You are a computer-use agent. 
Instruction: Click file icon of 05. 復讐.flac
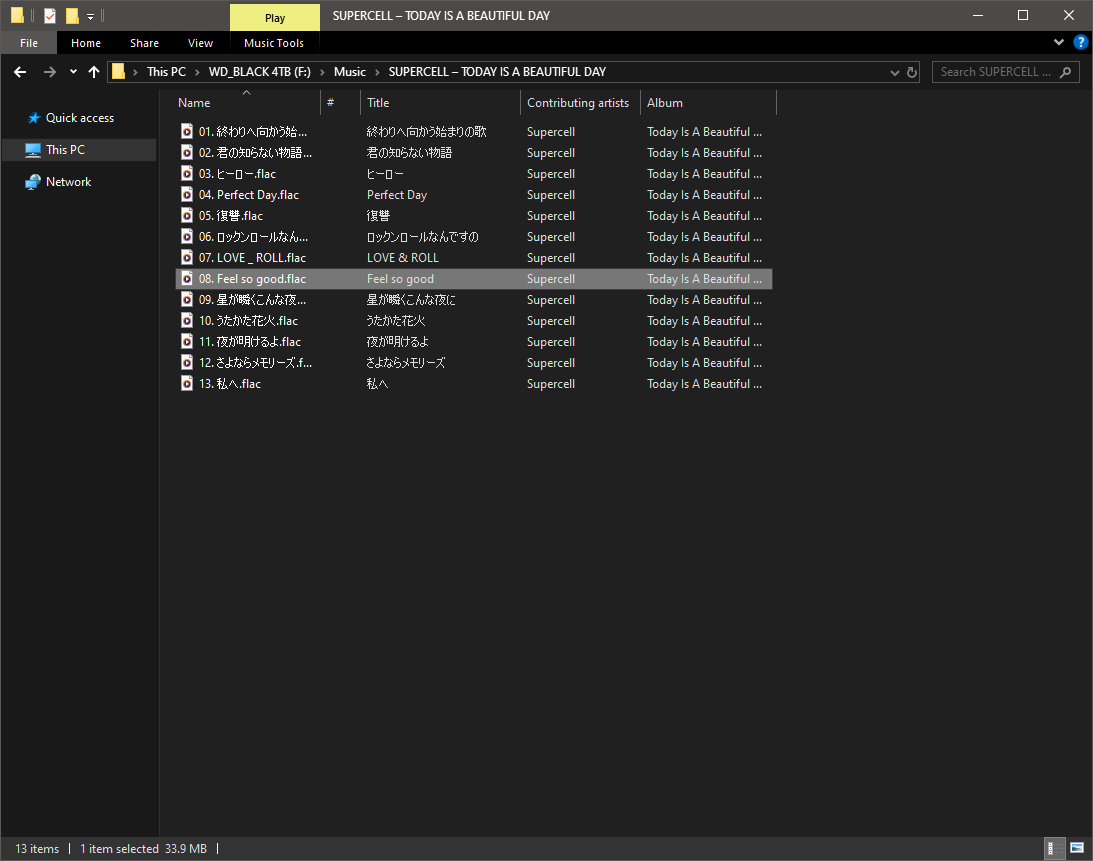[187, 215]
